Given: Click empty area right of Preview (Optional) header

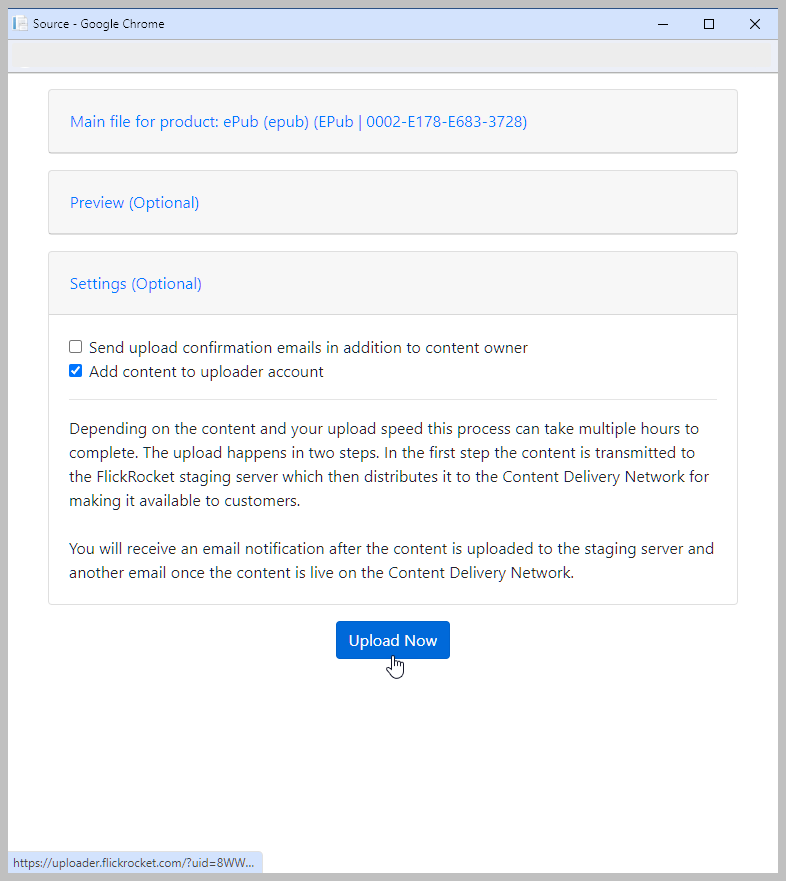Looking at the screenshot, I should click(x=470, y=203).
